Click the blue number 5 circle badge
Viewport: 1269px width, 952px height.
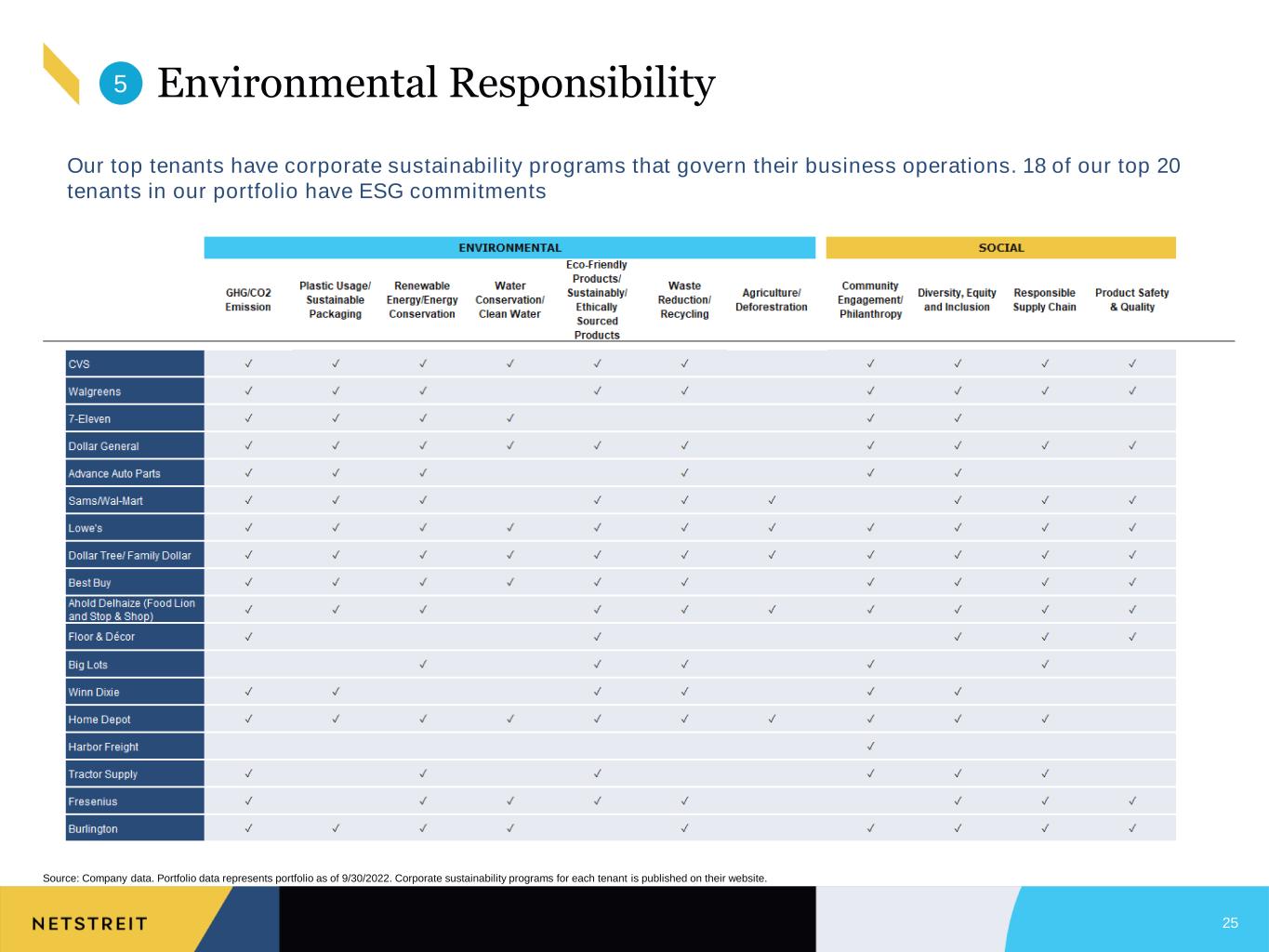(x=120, y=84)
